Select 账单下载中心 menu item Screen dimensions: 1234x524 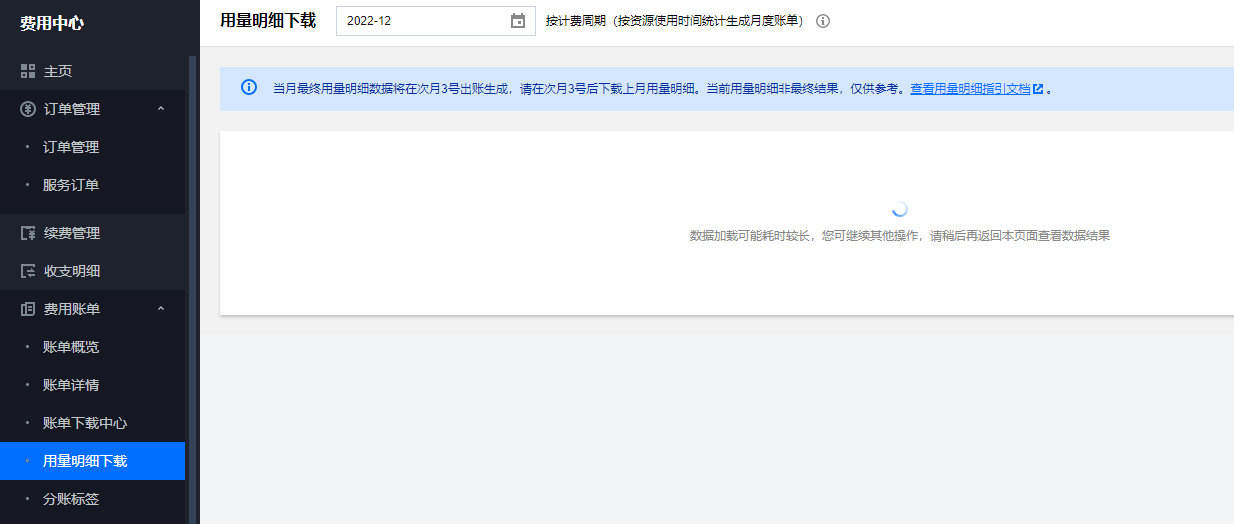coord(85,423)
